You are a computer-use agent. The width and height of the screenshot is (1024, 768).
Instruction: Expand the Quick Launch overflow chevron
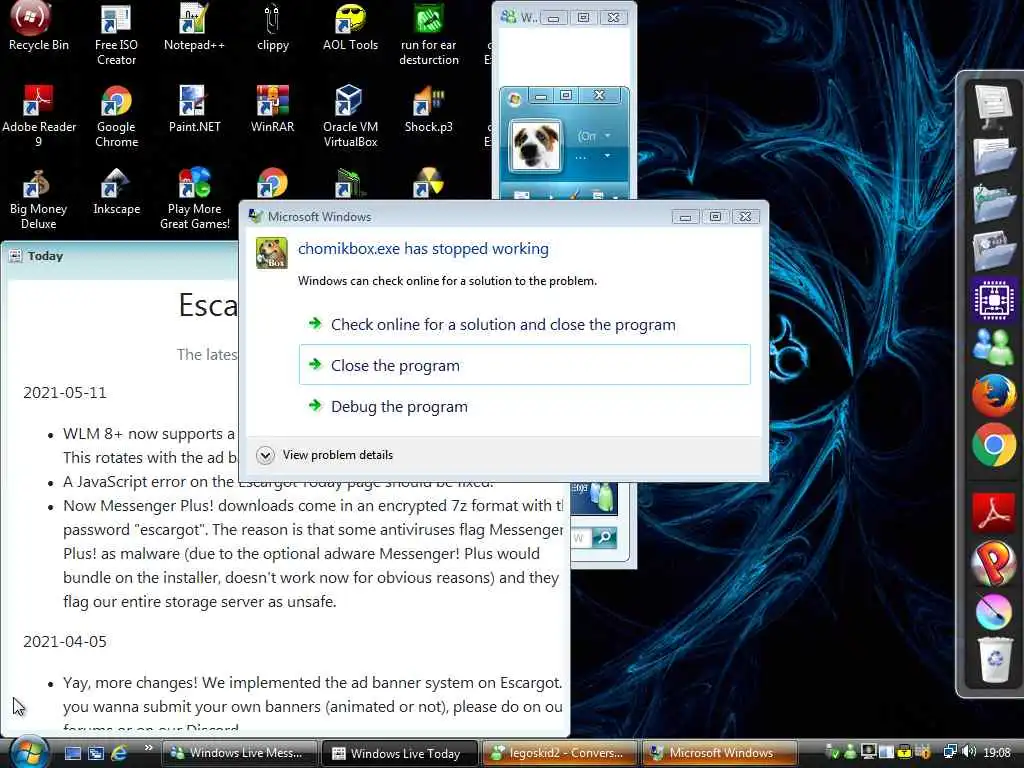pyautogui.click(x=148, y=748)
